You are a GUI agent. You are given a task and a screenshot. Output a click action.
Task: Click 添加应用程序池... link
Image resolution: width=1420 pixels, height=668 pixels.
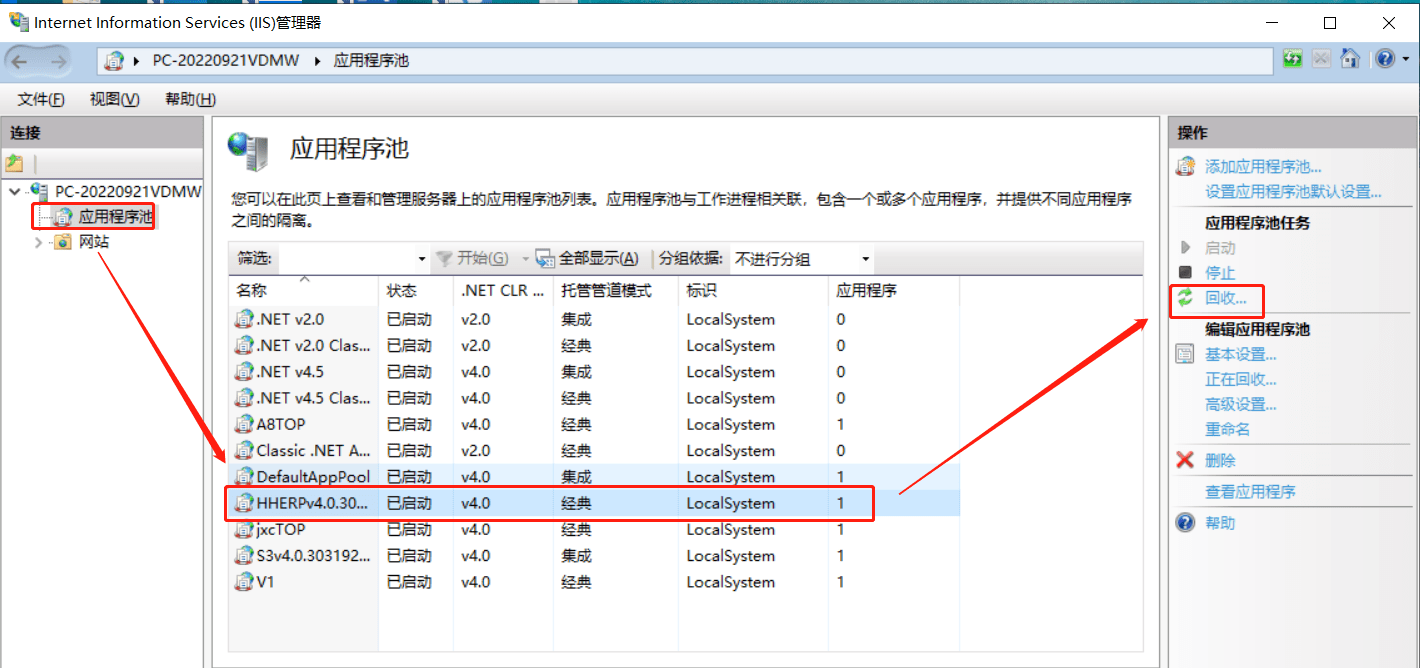1263,167
